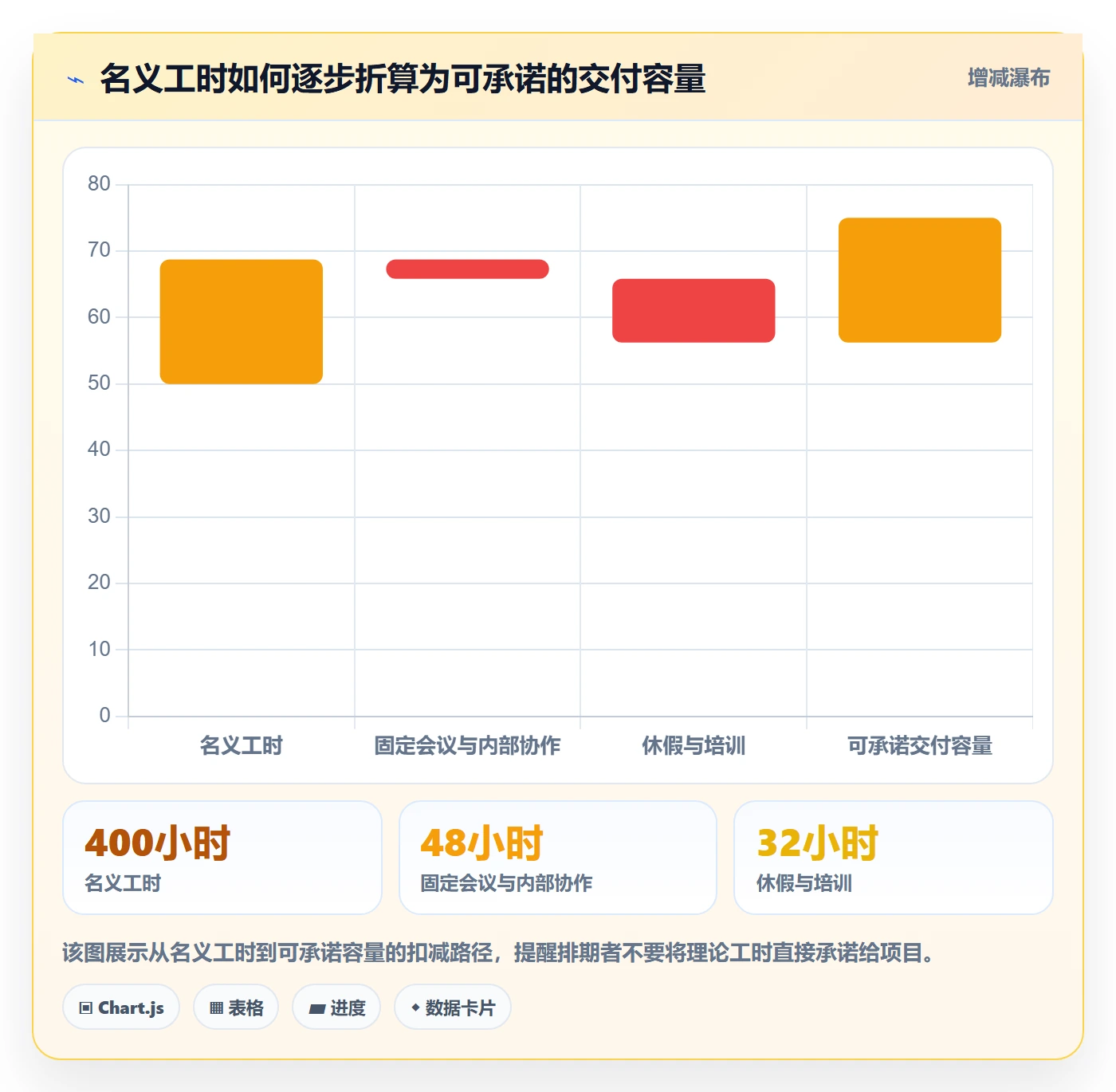
Task: Click the 名义工时 x-axis label
Action: point(242,745)
